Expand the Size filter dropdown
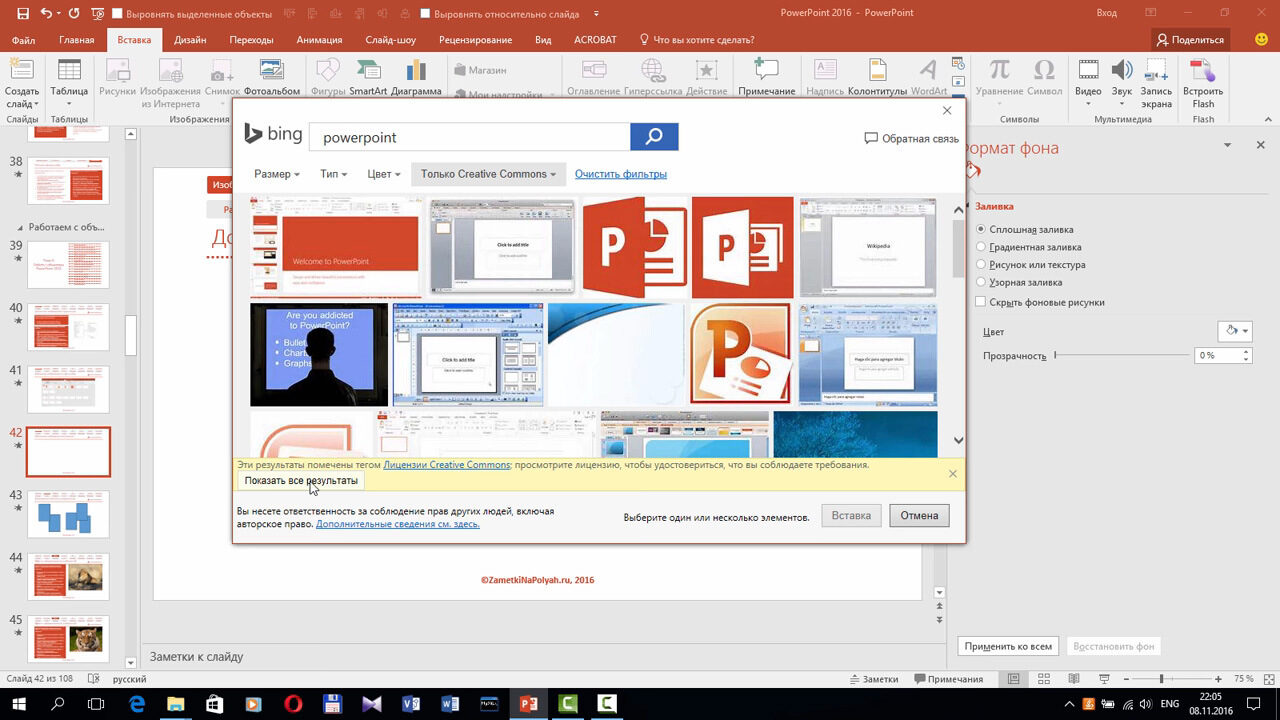1280x720 pixels. 277,174
